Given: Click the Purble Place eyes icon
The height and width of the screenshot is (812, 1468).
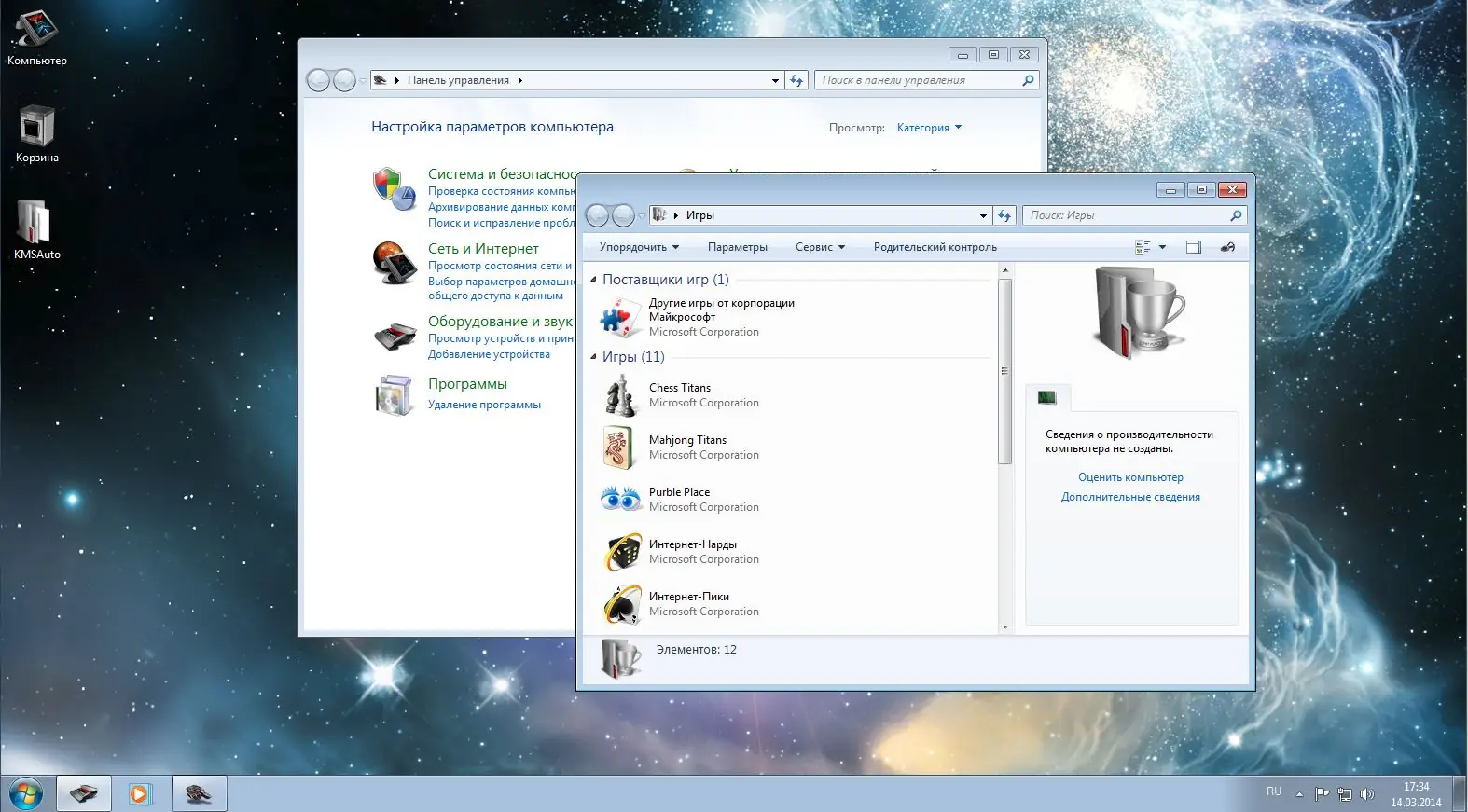Looking at the screenshot, I should click(620, 500).
